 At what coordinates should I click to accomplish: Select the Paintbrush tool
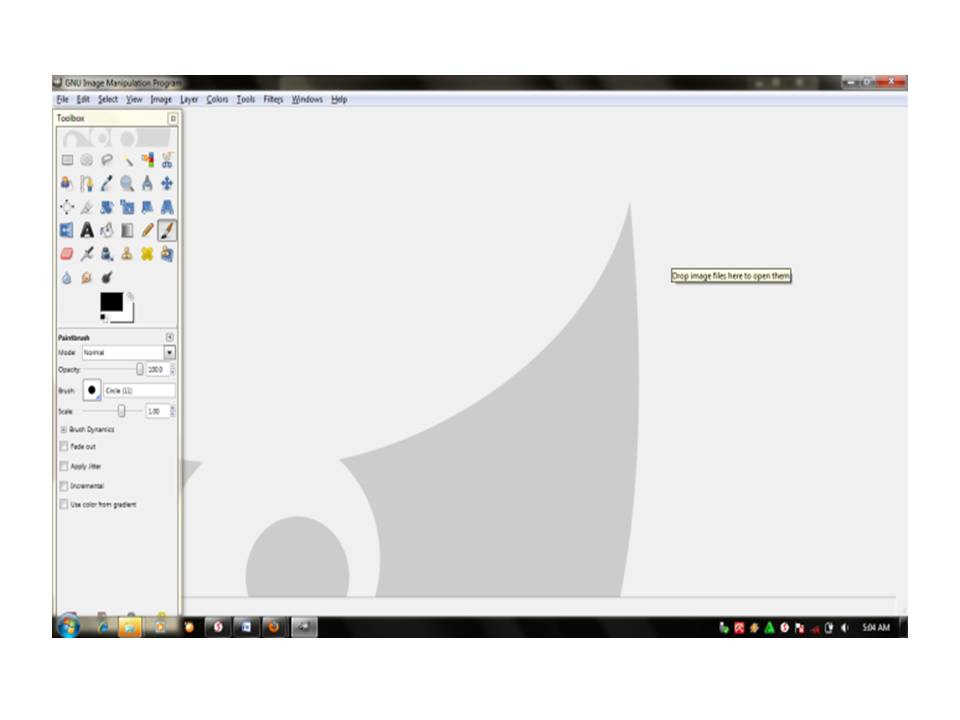(167, 230)
